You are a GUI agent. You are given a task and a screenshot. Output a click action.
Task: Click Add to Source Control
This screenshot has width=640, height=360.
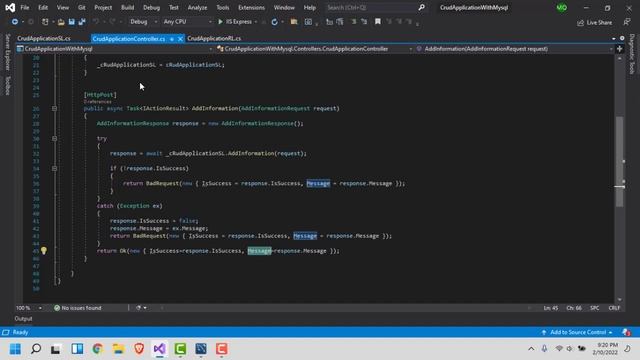(x=578, y=332)
